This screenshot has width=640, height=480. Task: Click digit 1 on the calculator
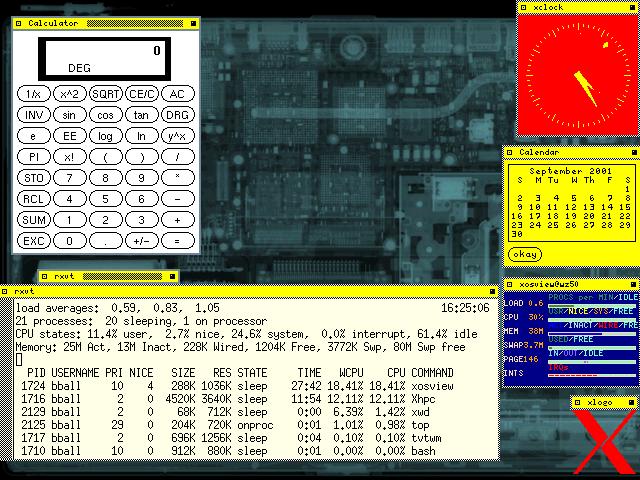[70, 220]
